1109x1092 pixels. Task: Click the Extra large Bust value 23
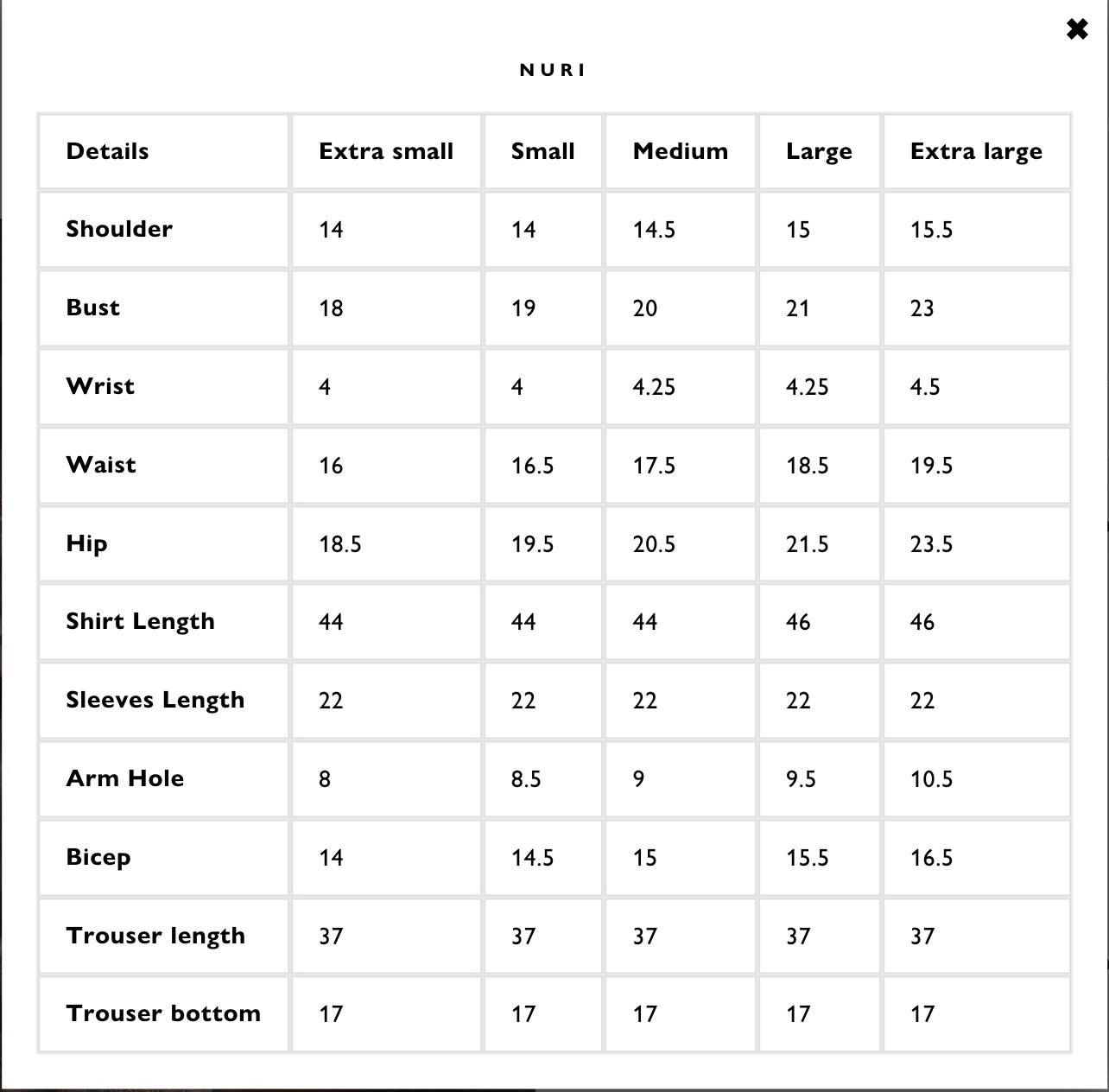(922, 308)
